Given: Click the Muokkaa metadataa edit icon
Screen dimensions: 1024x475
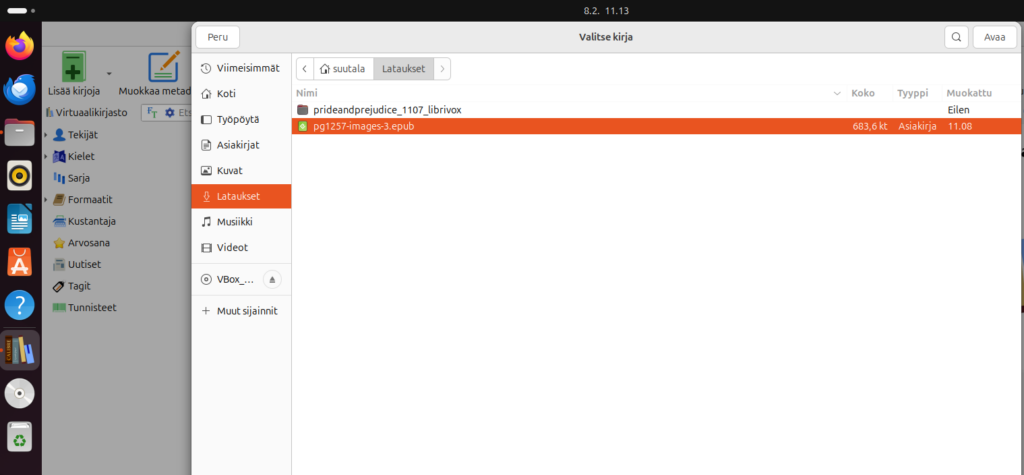Looking at the screenshot, I should [x=163, y=67].
